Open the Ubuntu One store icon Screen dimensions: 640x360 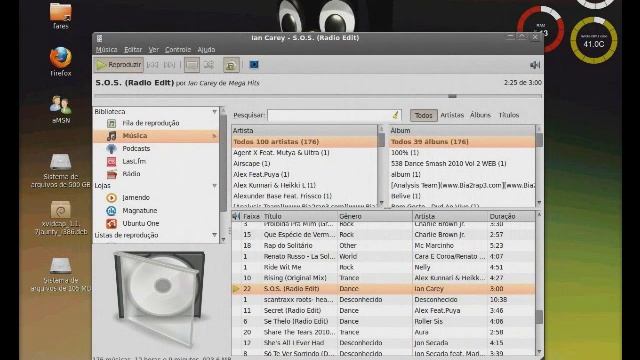(x=111, y=224)
